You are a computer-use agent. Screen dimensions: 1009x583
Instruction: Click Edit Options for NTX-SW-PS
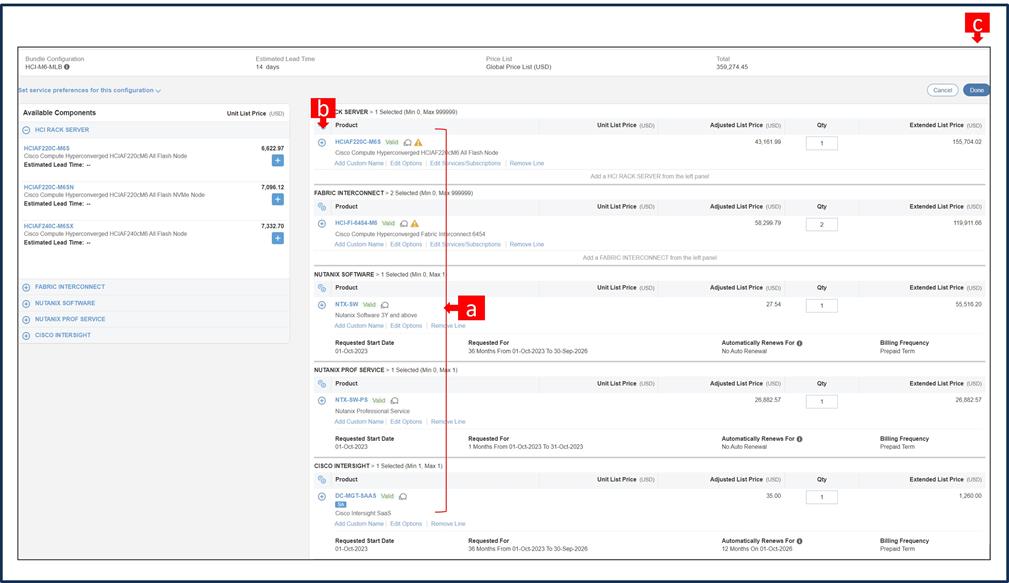(406, 421)
